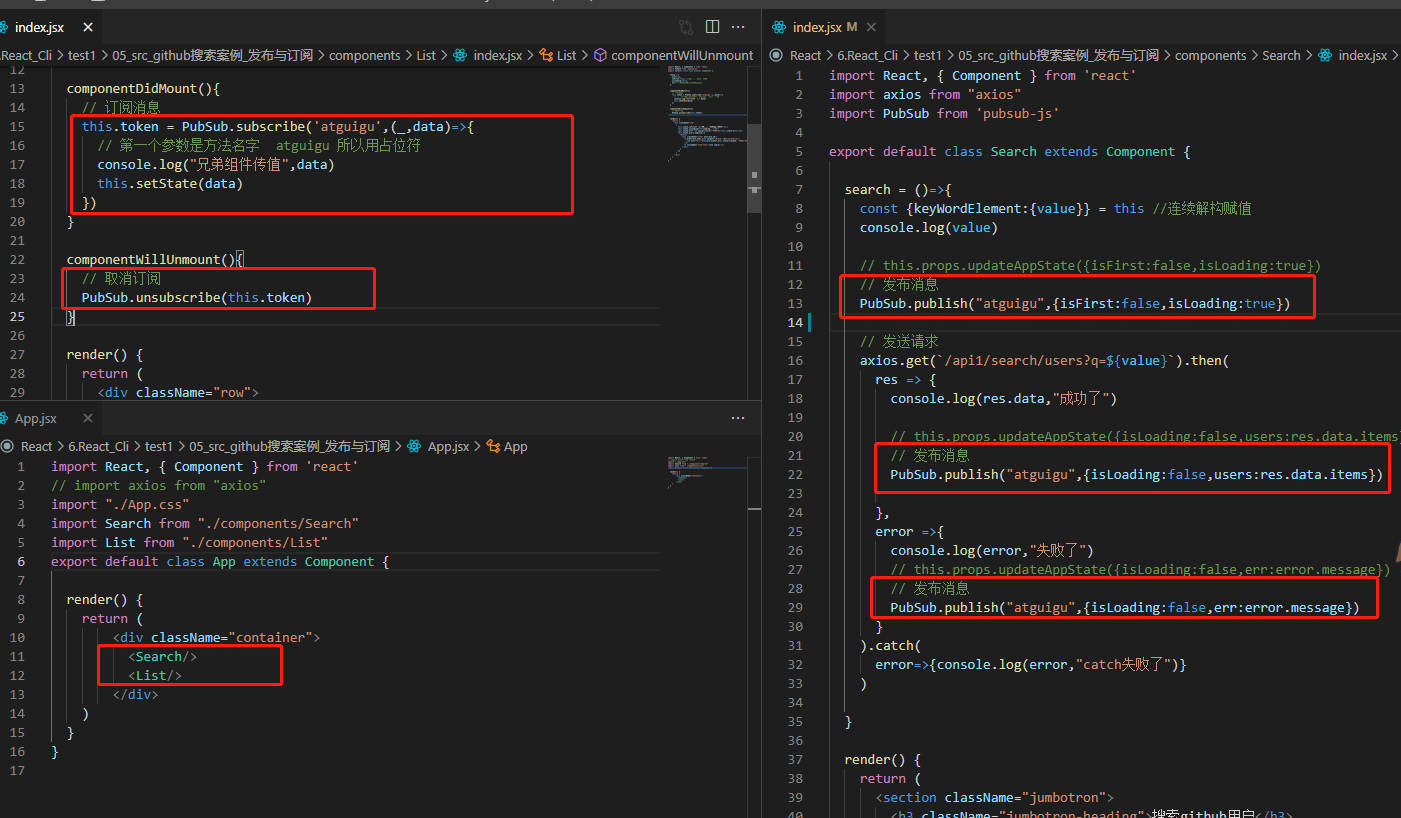Open 6.React_Cli breadcrumb in right pane
The height and width of the screenshot is (818, 1401).
pyautogui.click(x=867, y=55)
